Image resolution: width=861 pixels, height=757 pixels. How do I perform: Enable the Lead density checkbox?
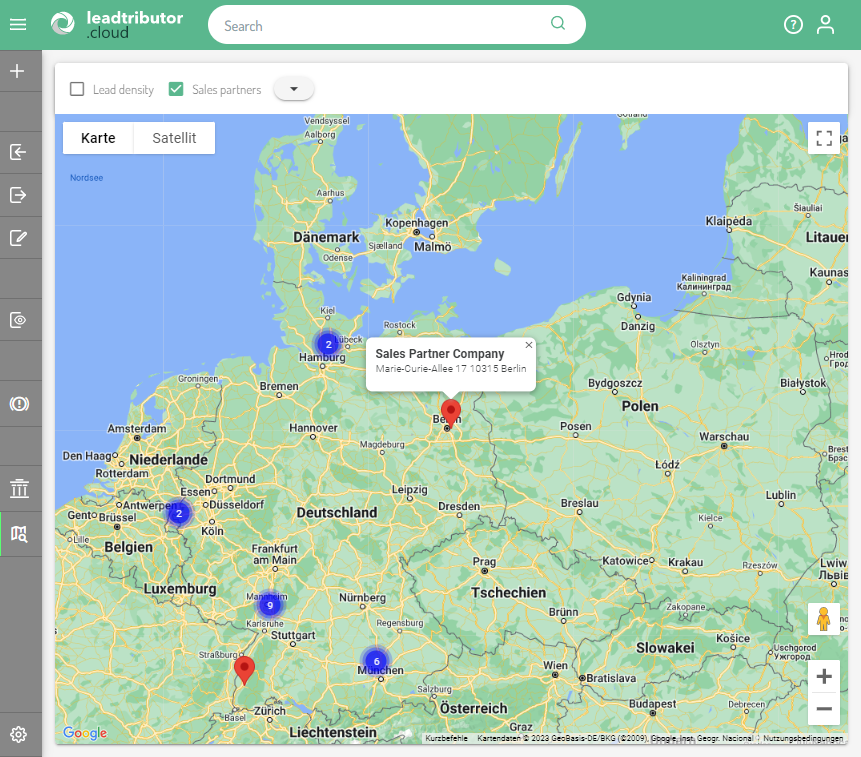pyautogui.click(x=77, y=89)
